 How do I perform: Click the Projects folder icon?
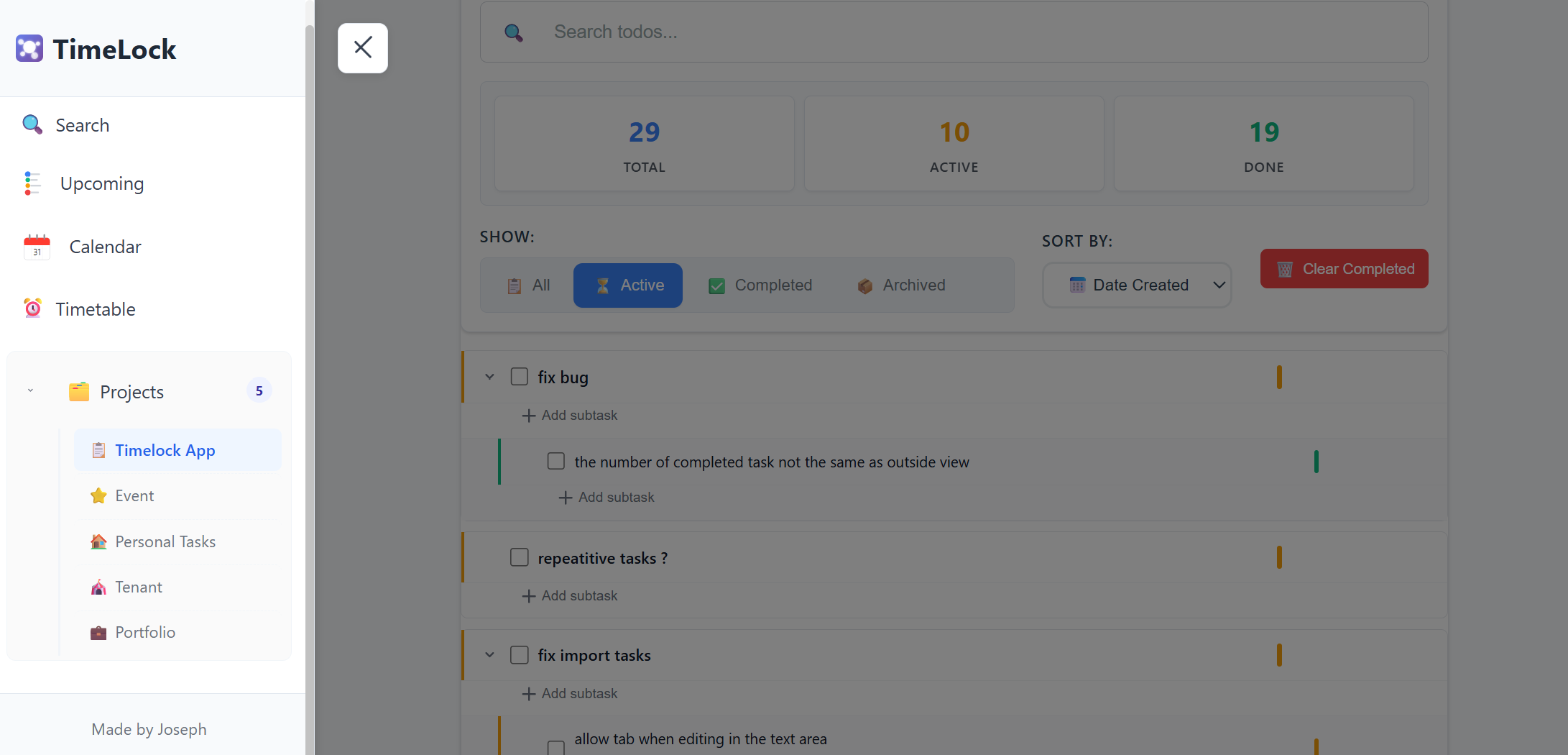tap(78, 391)
